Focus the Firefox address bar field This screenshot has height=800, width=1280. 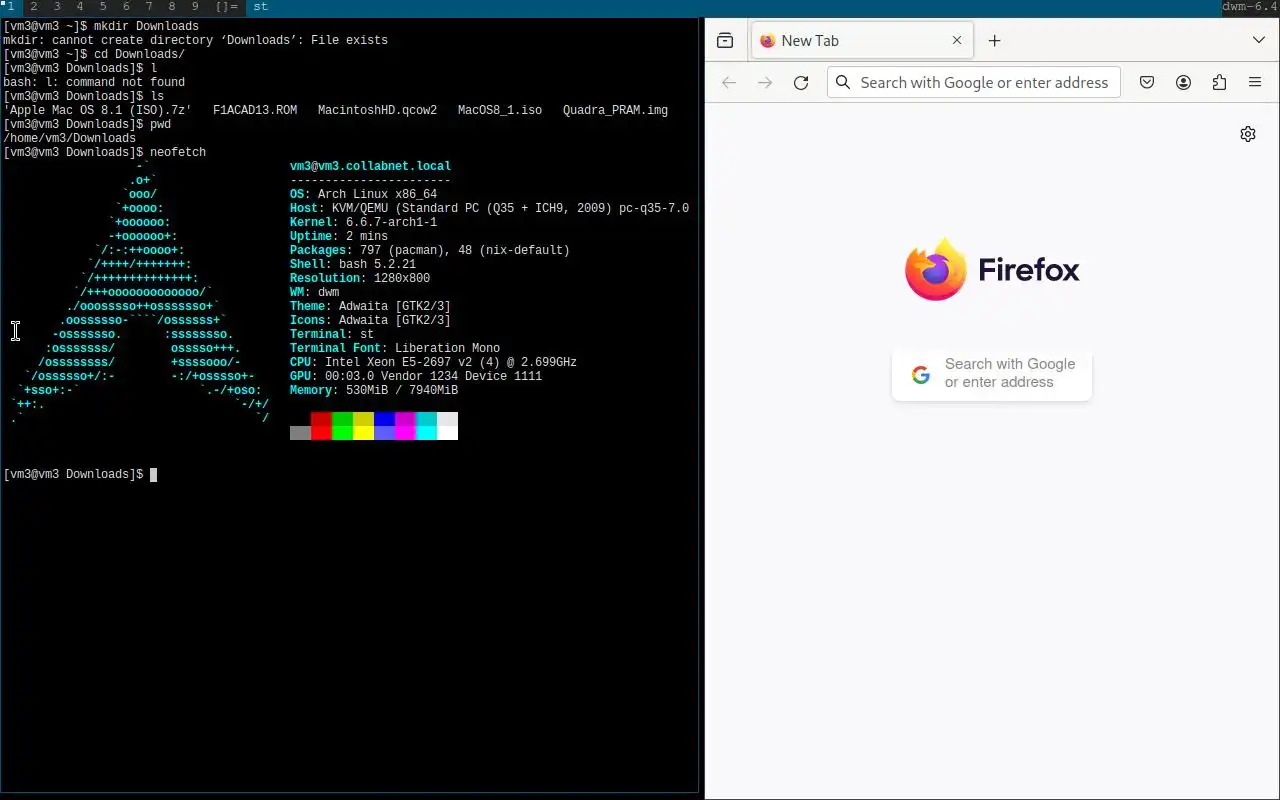point(974,83)
